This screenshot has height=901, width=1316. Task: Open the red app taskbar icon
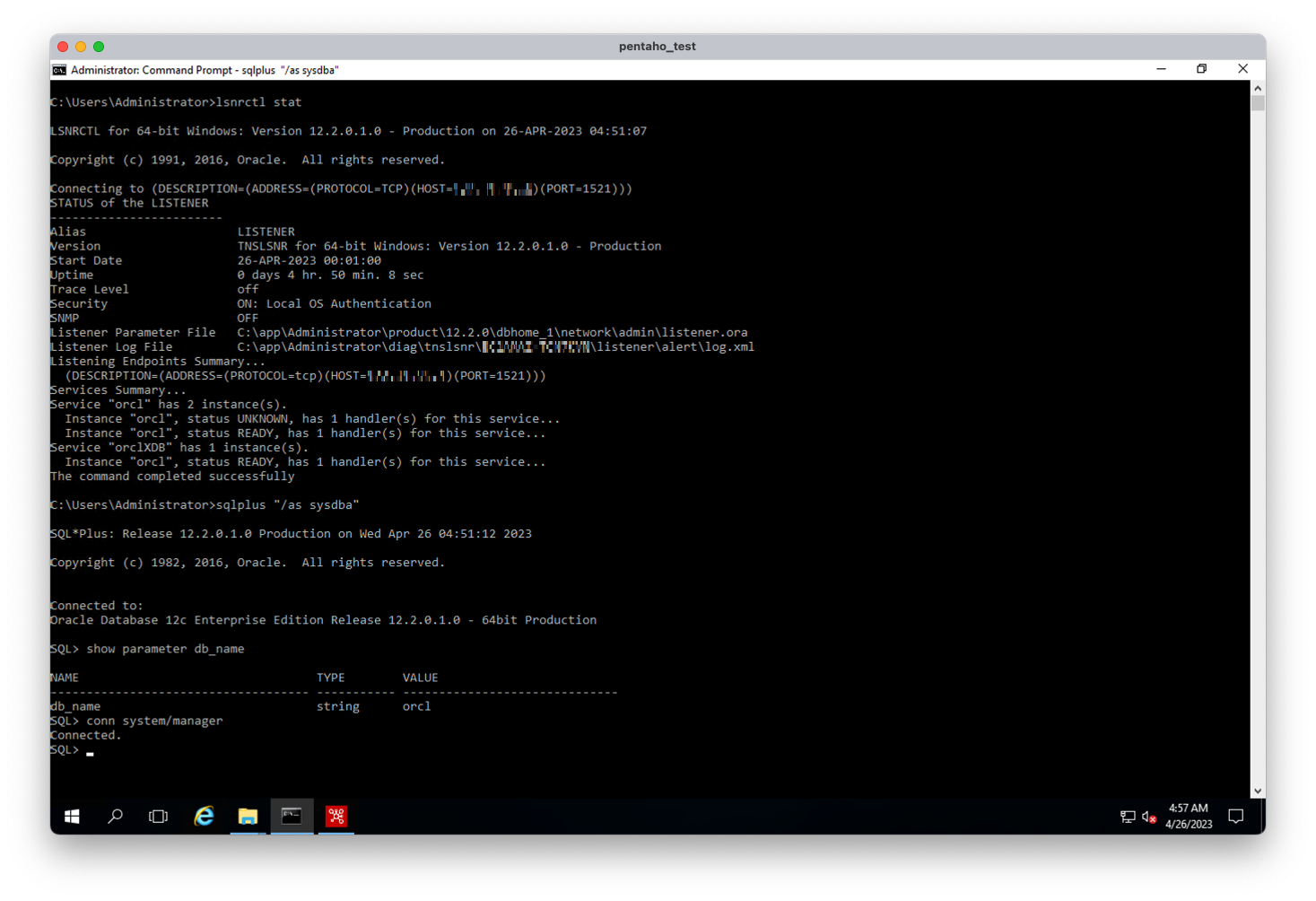tap(336, 816)
